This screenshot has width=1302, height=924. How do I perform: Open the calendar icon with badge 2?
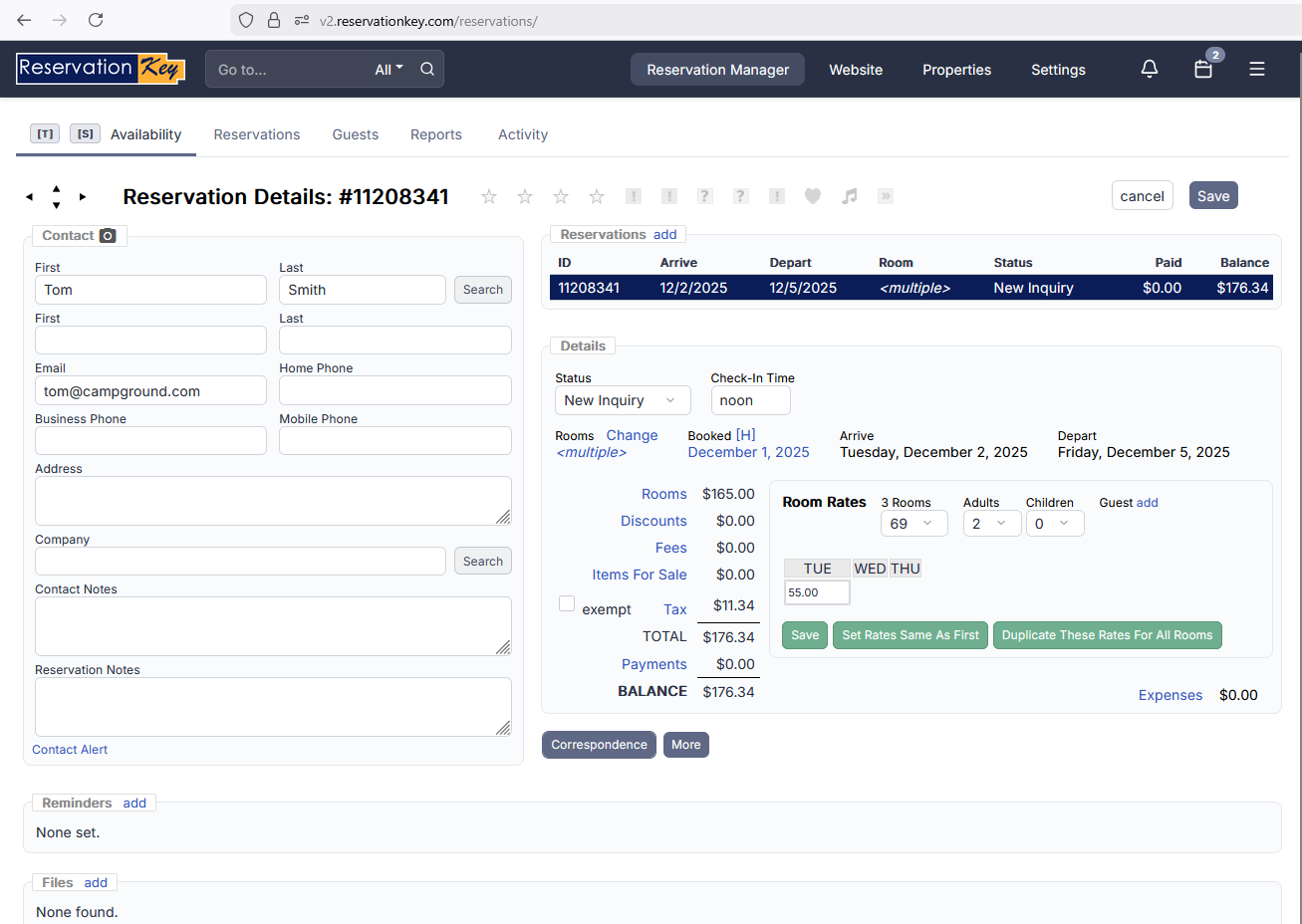(x=1203, y=69)
